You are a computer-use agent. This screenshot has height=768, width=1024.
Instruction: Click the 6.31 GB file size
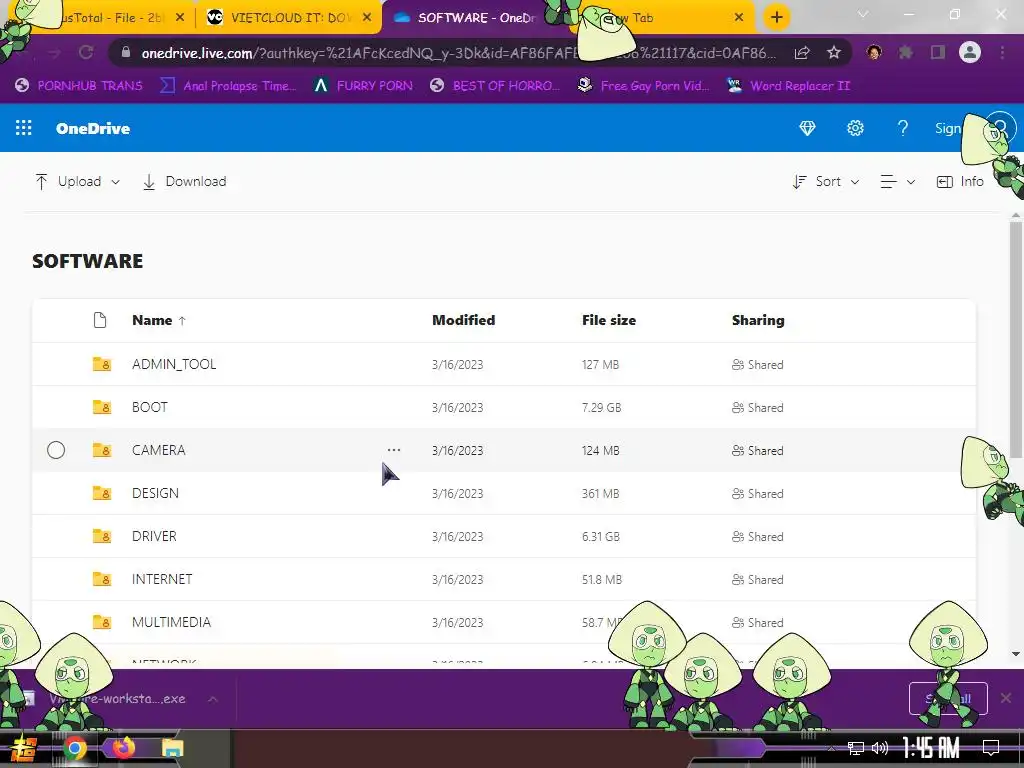601,537
